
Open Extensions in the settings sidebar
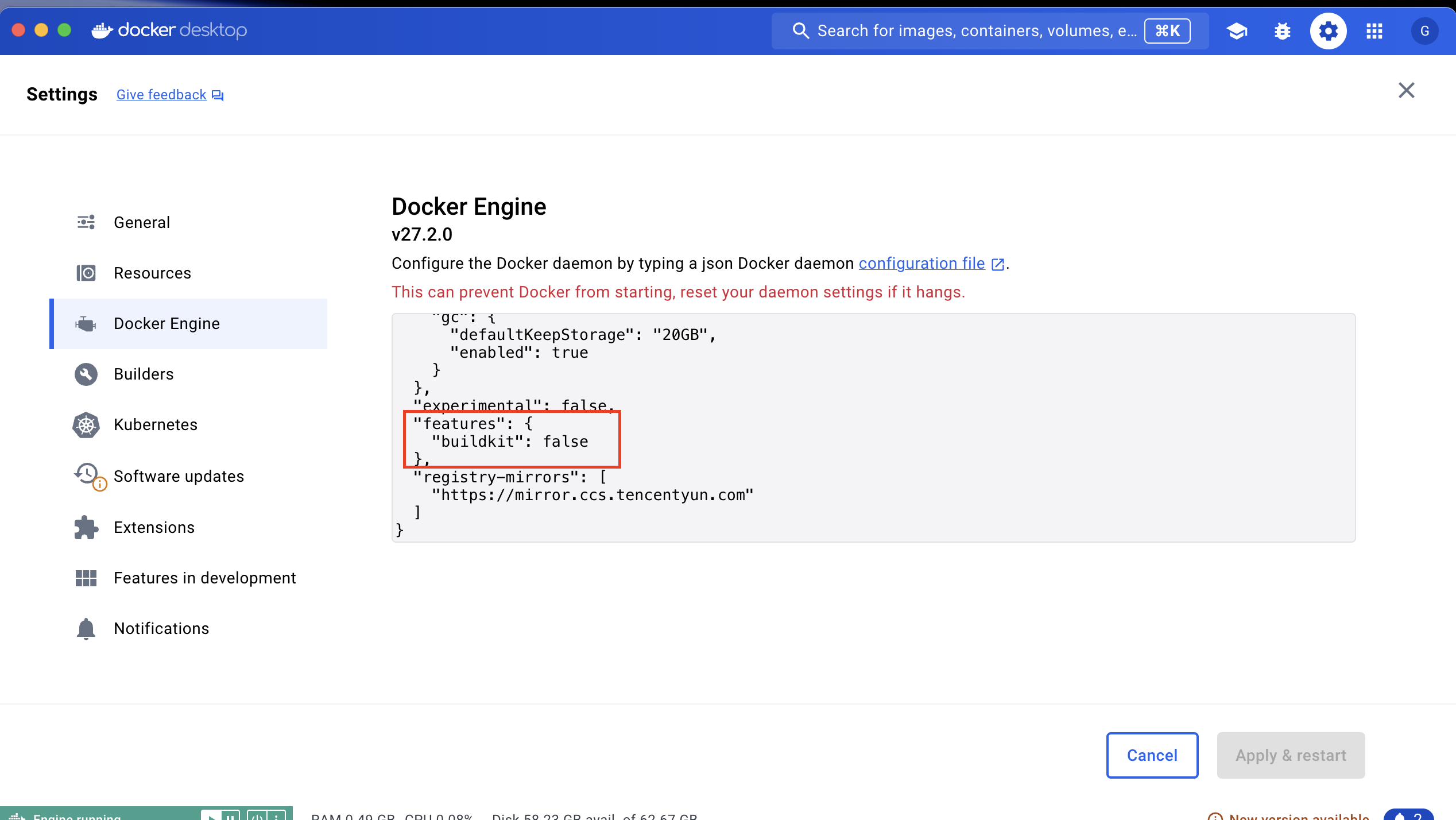188,527
